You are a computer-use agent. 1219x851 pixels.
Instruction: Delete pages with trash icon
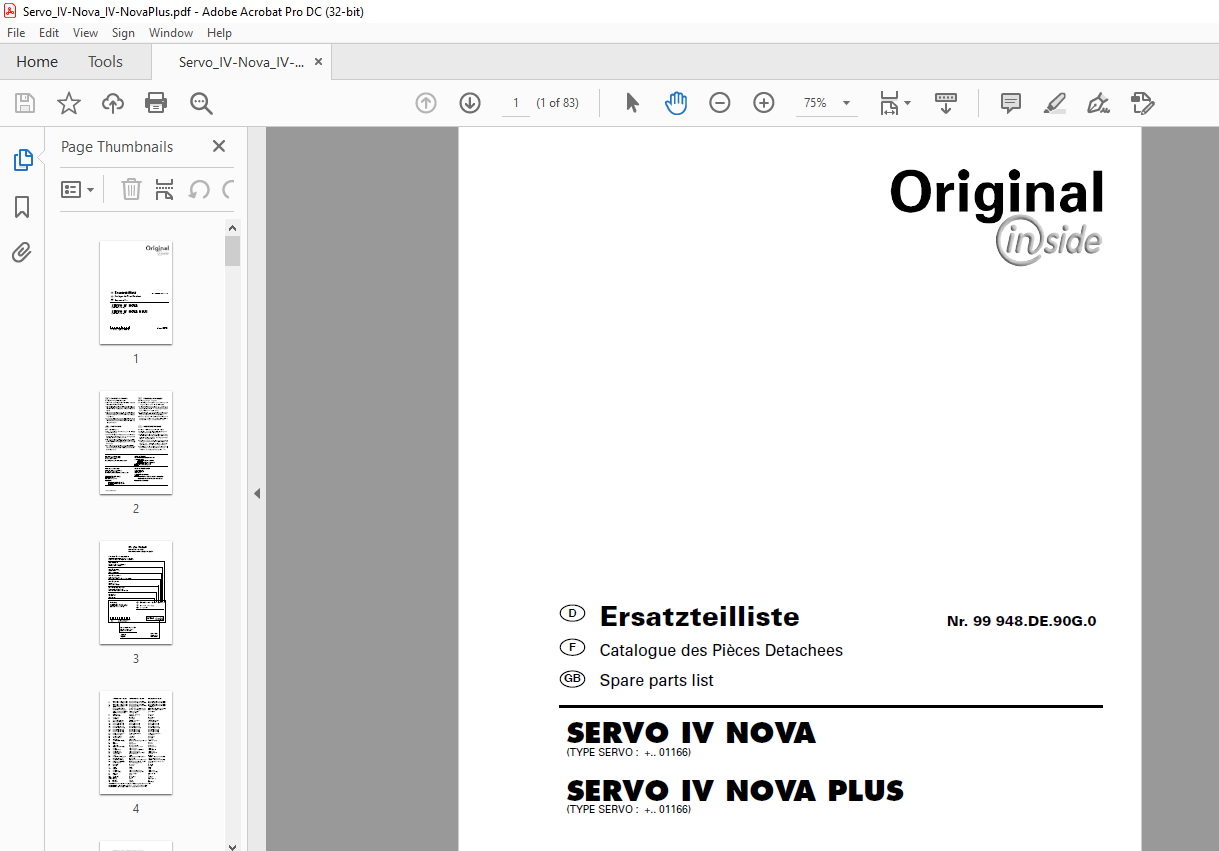(x=131, y=189)
